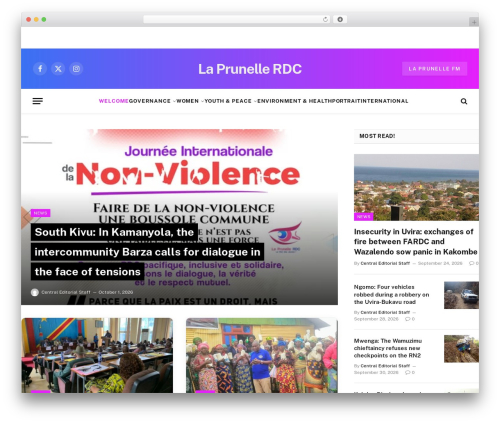Click Central Editorial Staff under Ngomo article
This screenshot has height=423, width=500.
pyautogui.click(x=385, y=312)
